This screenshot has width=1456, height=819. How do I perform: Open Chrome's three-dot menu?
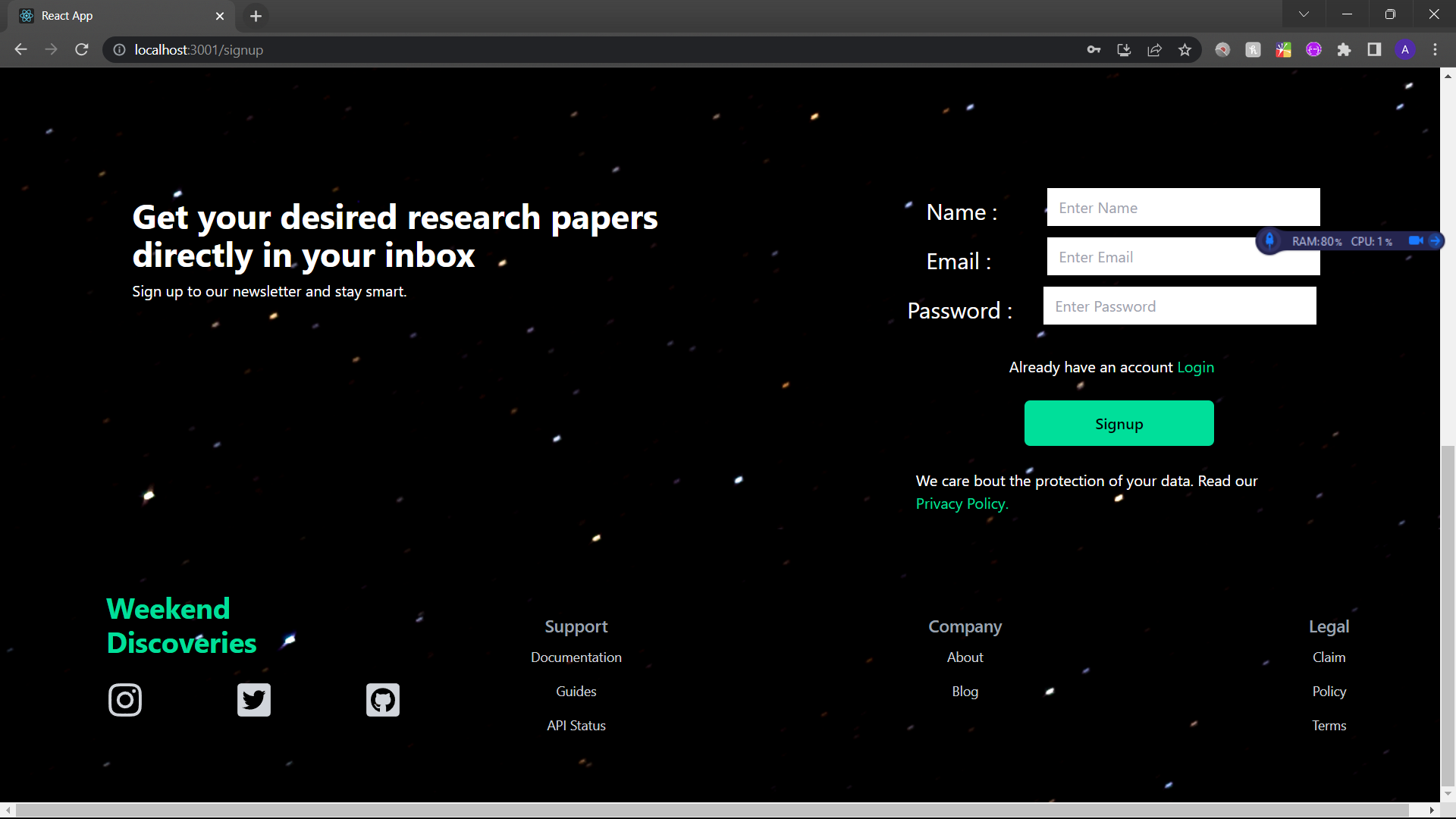[x=1436, y=49]
